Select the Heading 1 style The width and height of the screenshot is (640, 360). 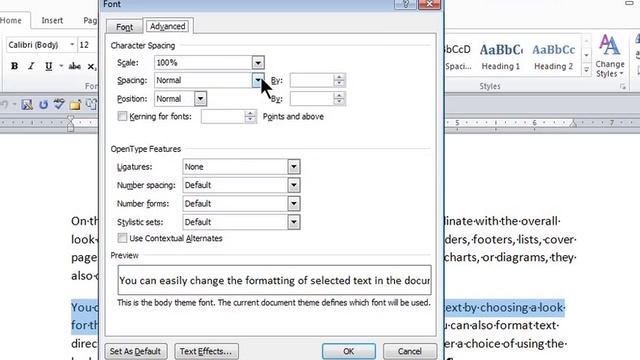(x=501, y=56)
